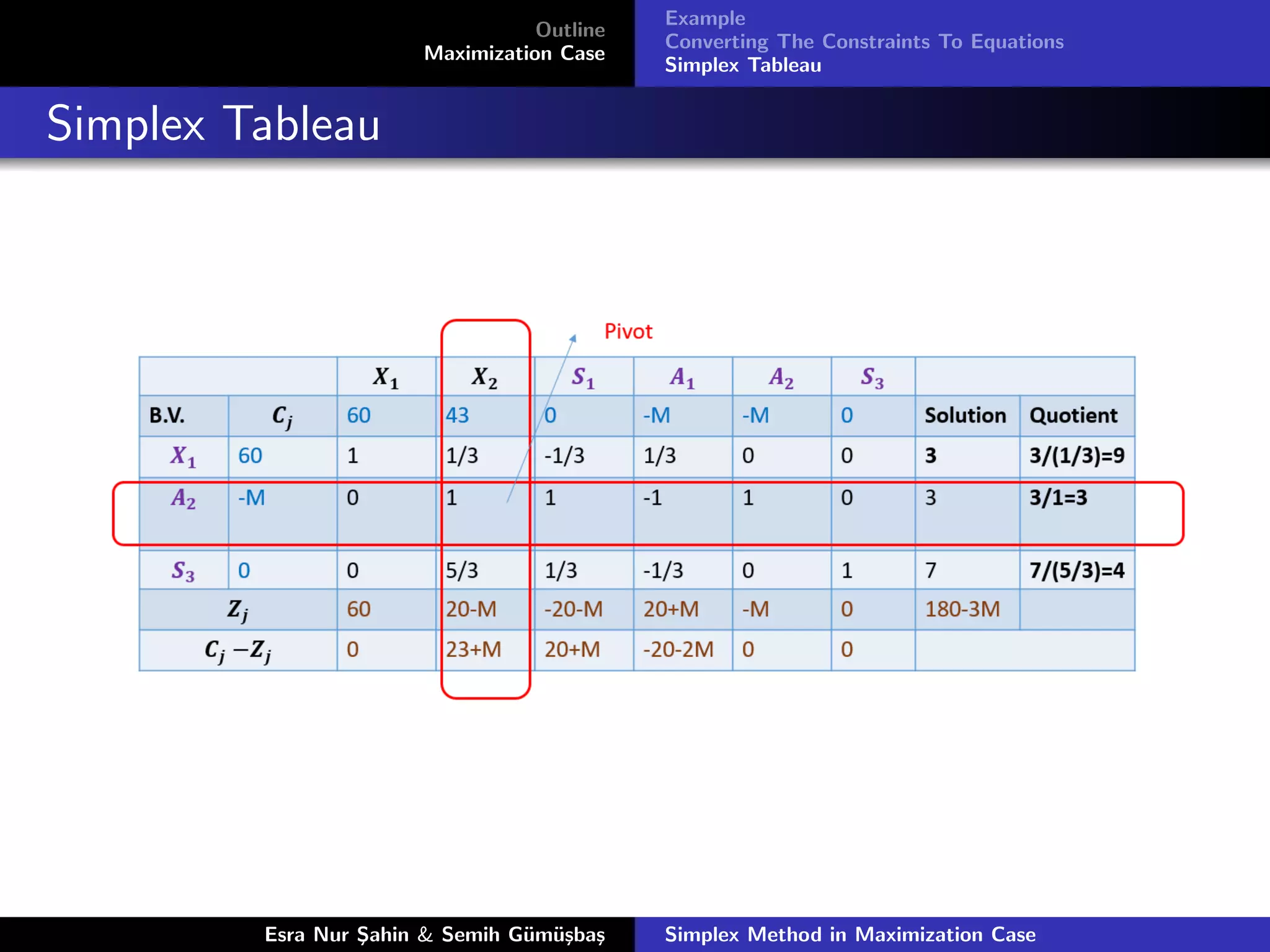Click the Simplex Method in Maximization Case footer
Image resolution: width=1270 pixels, height=952 pixels.
tap(850, 934)
